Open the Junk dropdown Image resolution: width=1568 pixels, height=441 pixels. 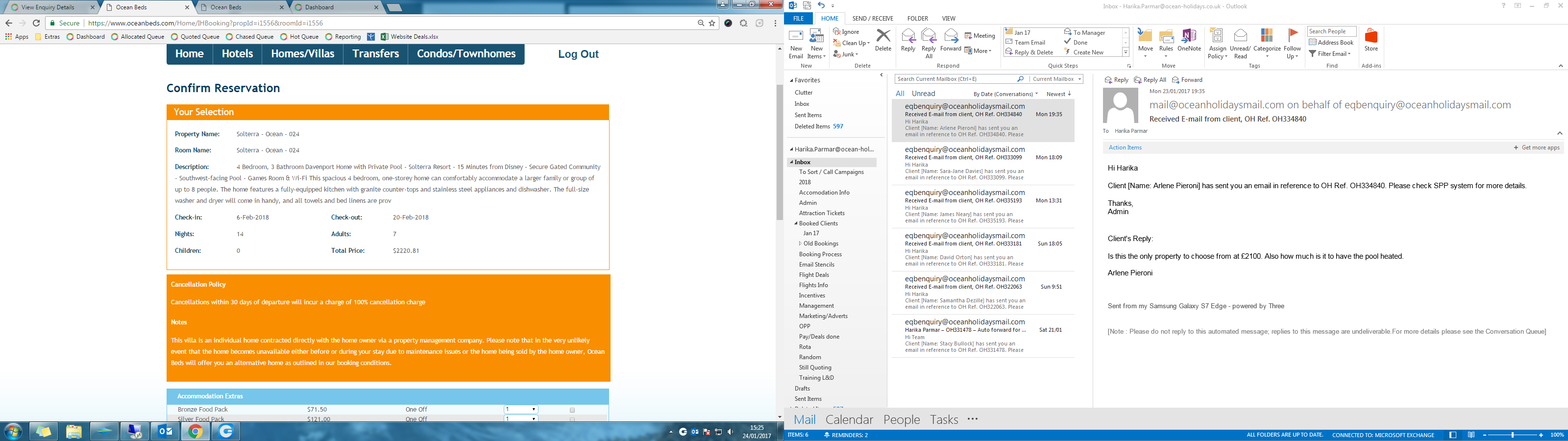(x=846, y=54)
